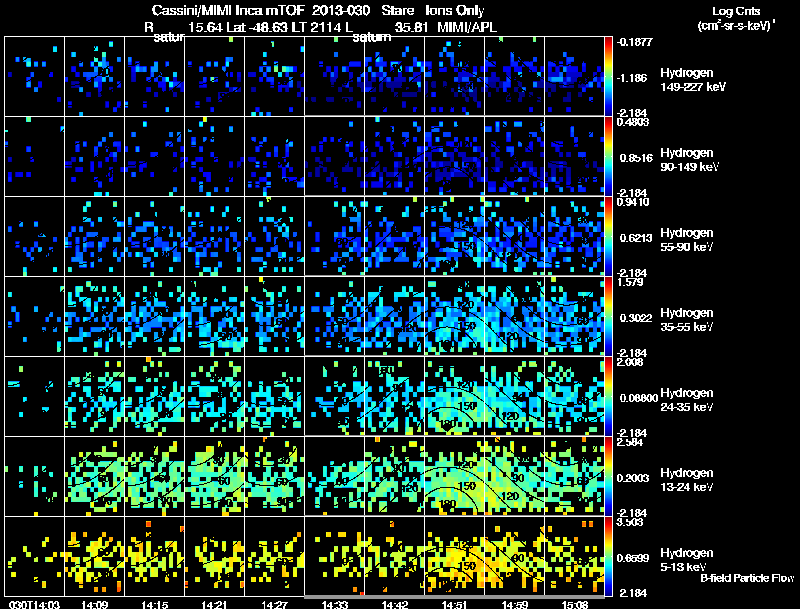Click the '2.008' colorbar maximum value
The image size is (800, 609).
point(631,362)
